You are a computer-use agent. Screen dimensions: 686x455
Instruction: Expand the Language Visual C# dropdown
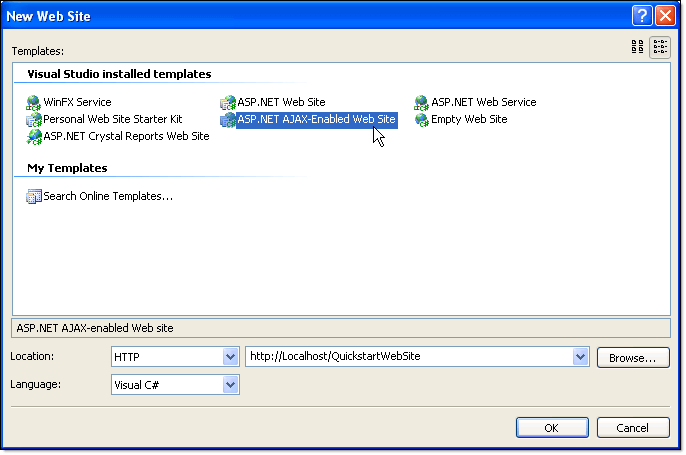coord(230,385)
